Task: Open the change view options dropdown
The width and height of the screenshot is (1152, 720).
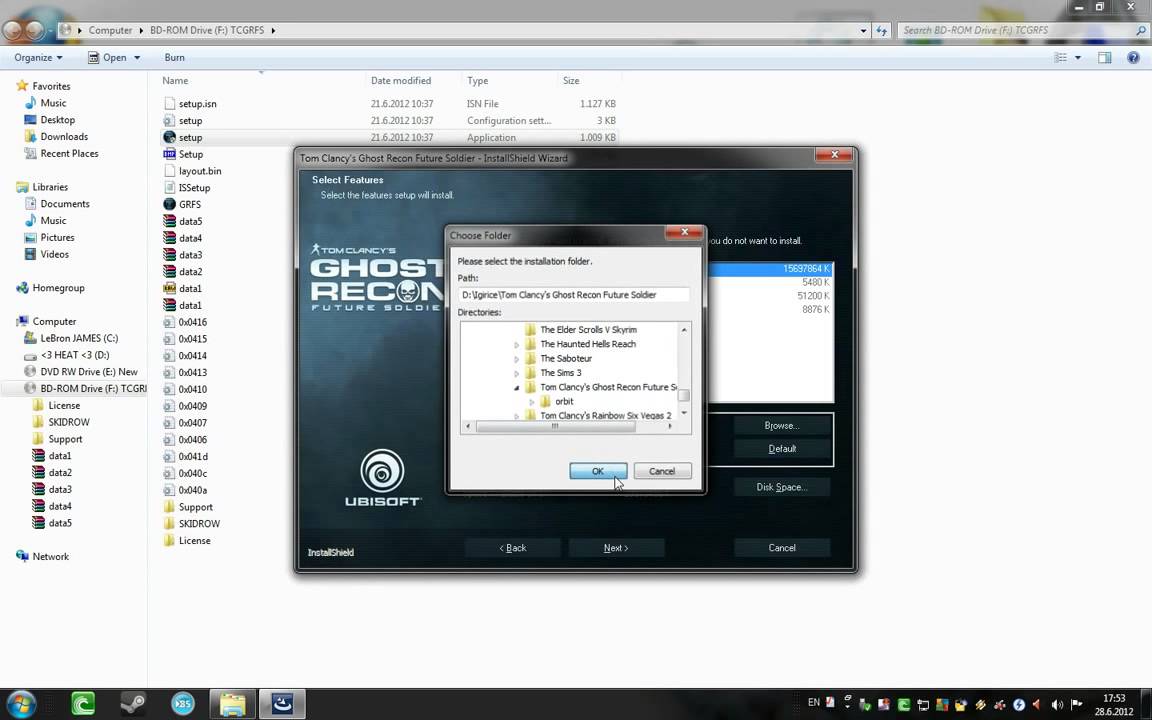Action: pyautogui.click(x=1078, y=57)
